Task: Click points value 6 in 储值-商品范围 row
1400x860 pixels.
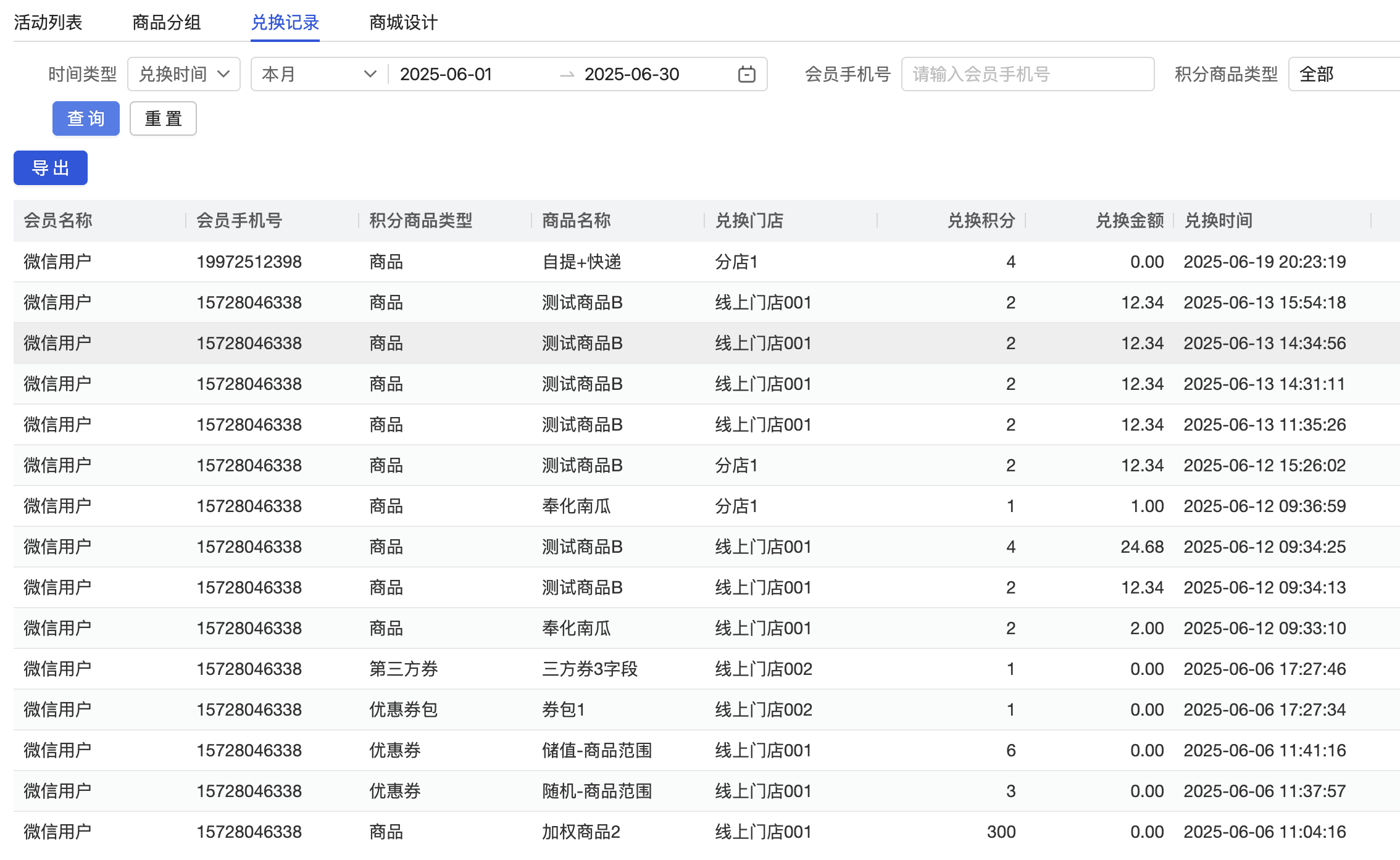Action: (x=1010, y=750)
